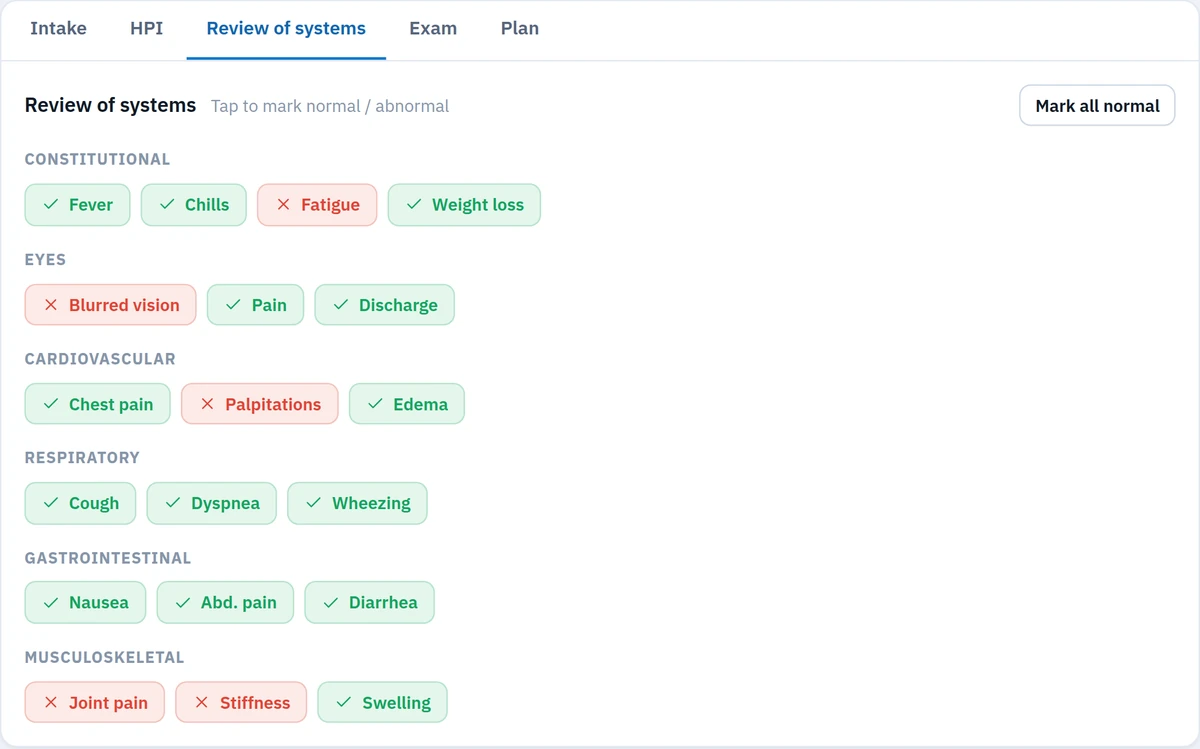The width and height of the screenshot is (1200, 749).
Task: Click the 'Tap to mark normal / abnormal' hint
Action: 330,106
